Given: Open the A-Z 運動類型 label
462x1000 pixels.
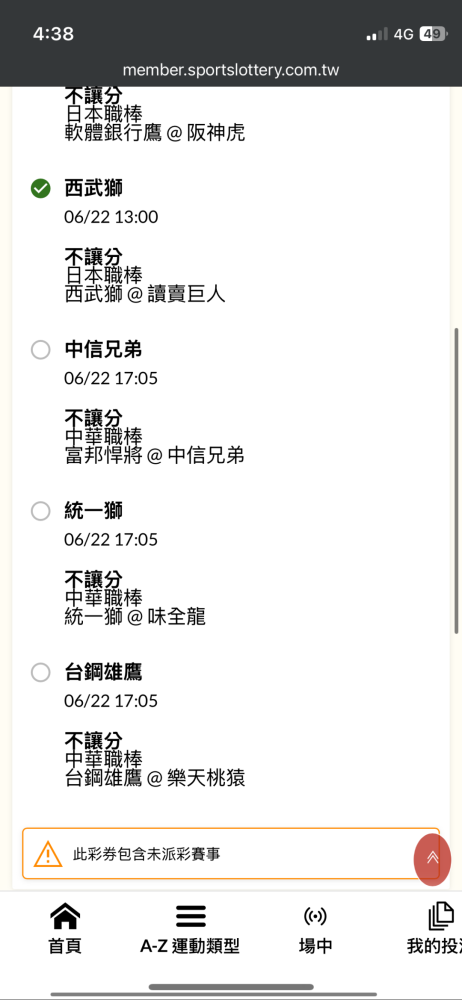Looking at the screenshot, I should tap(190, 946).
